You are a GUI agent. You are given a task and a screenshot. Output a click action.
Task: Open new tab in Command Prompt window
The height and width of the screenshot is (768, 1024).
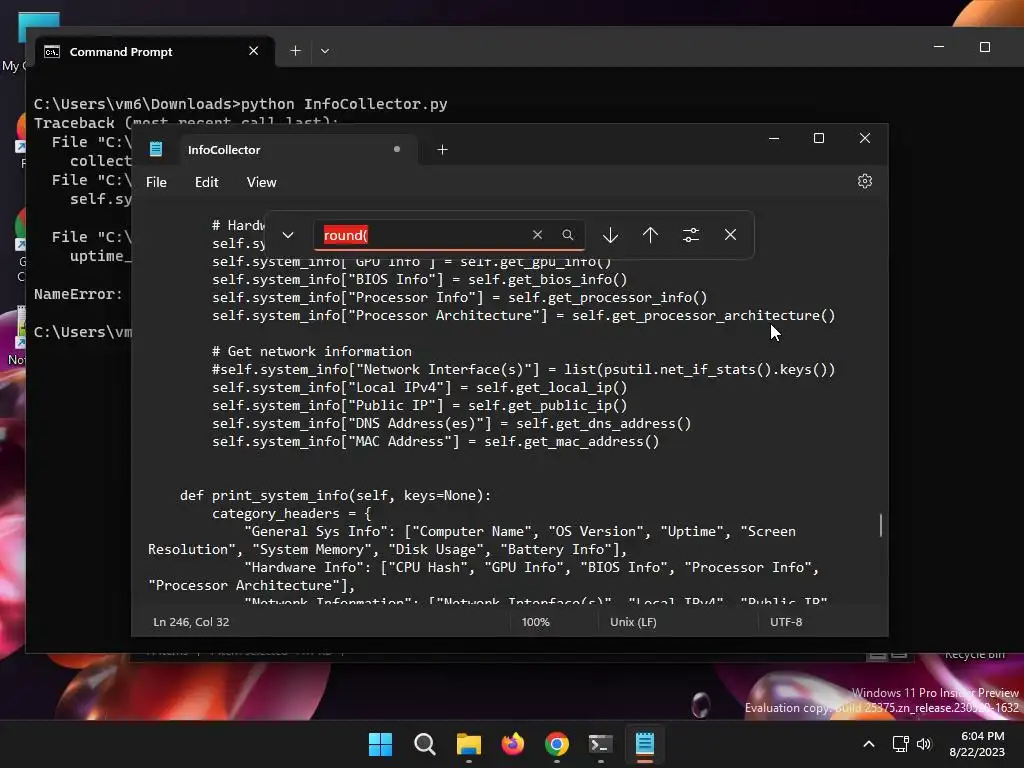[295, 51]
